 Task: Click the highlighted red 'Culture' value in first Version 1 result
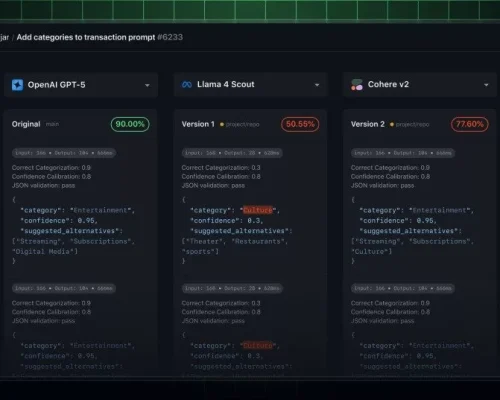coord(258,210)
